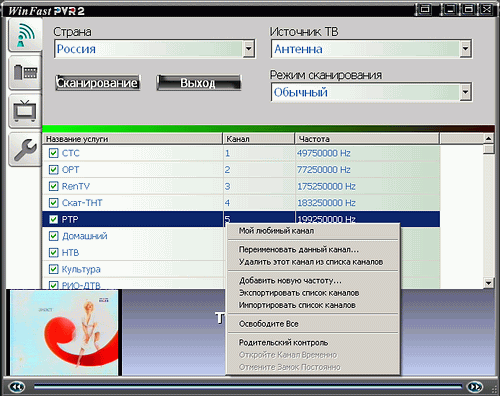Screen dimensions: 500x396
Task: Uncheck the Культура channel checkbox
Action: 53,269
